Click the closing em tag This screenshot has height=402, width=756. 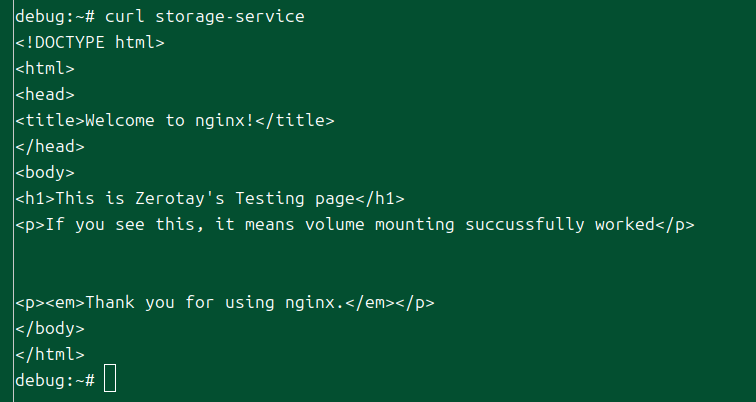coord(370,303)
